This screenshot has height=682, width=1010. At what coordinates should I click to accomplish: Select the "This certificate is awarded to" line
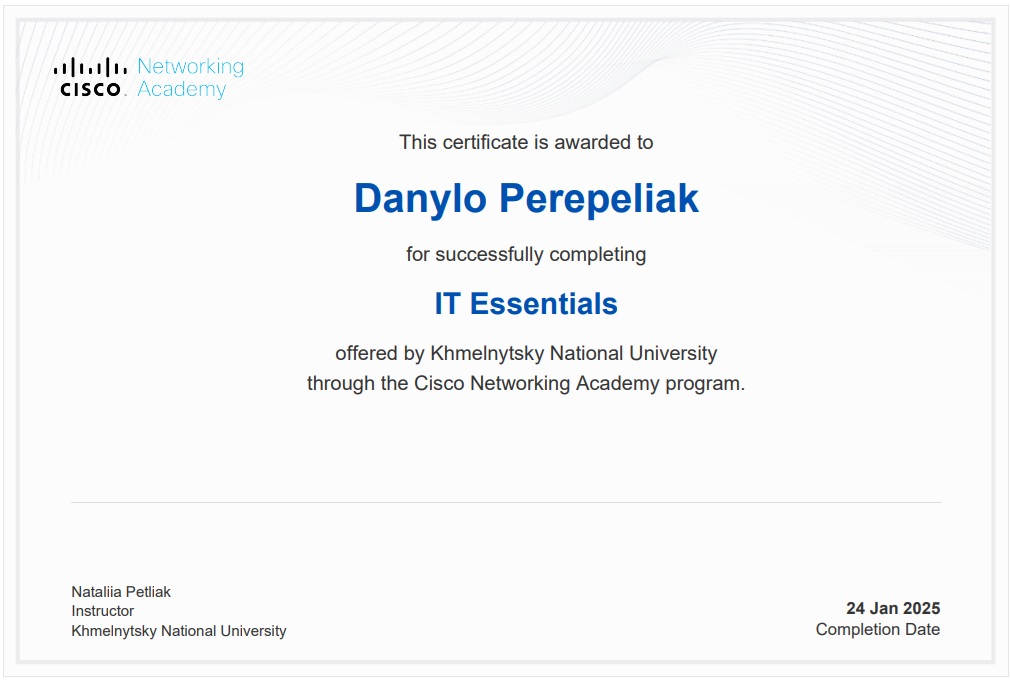tap(526, 142)
